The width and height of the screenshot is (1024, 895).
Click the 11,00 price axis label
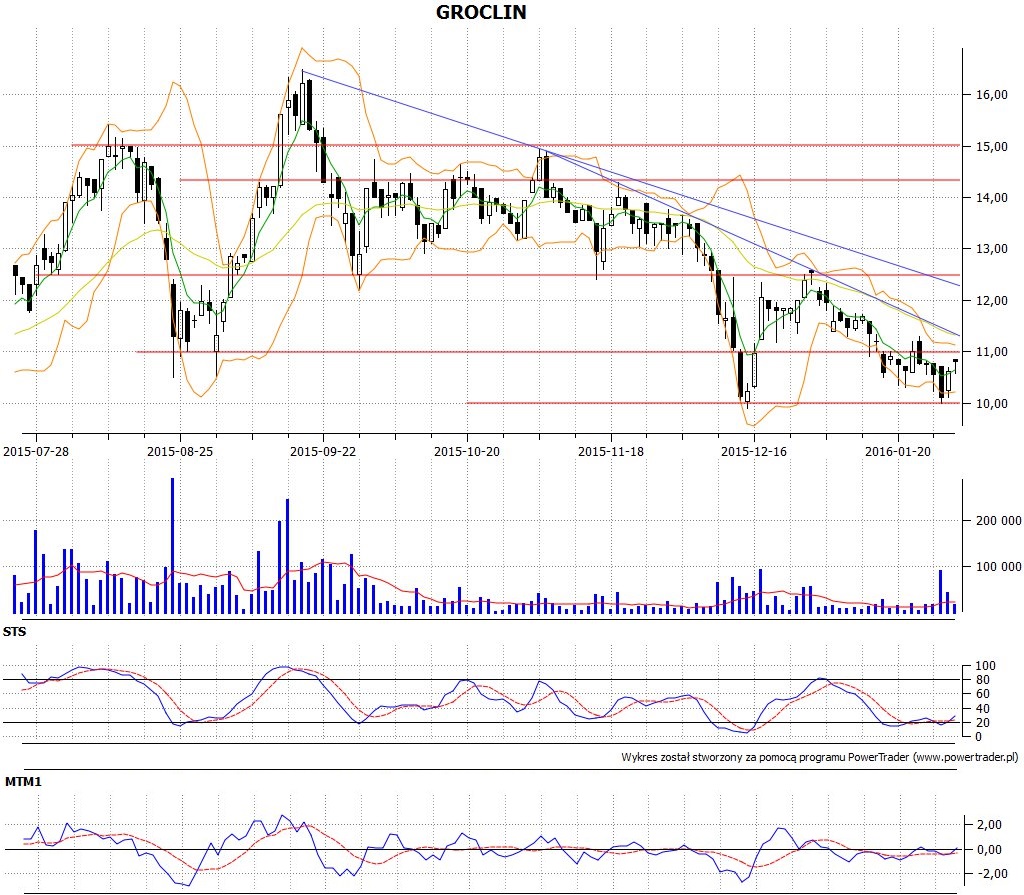click(x=992, y=351)
